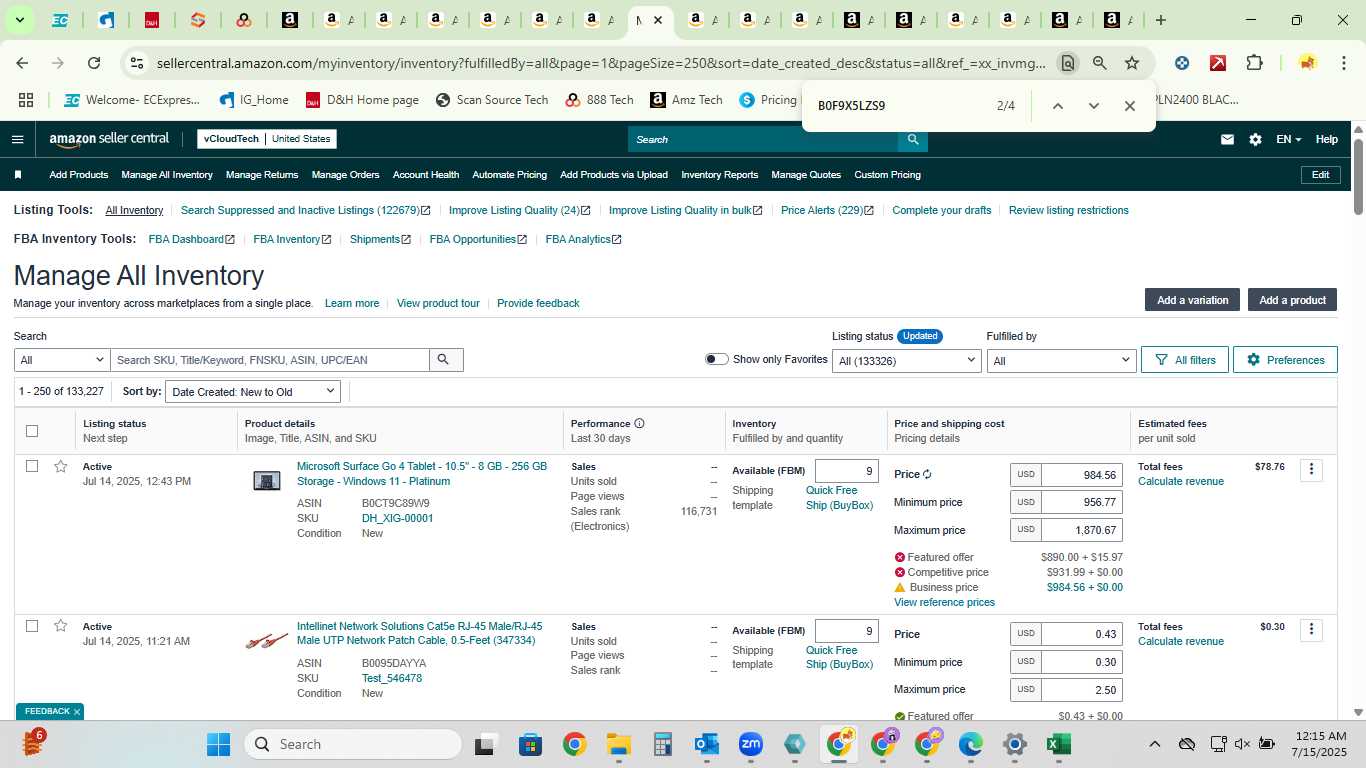Open the Fulfilled by All dropdown
Viewport: 1366px width, 768px height.
1061,360
